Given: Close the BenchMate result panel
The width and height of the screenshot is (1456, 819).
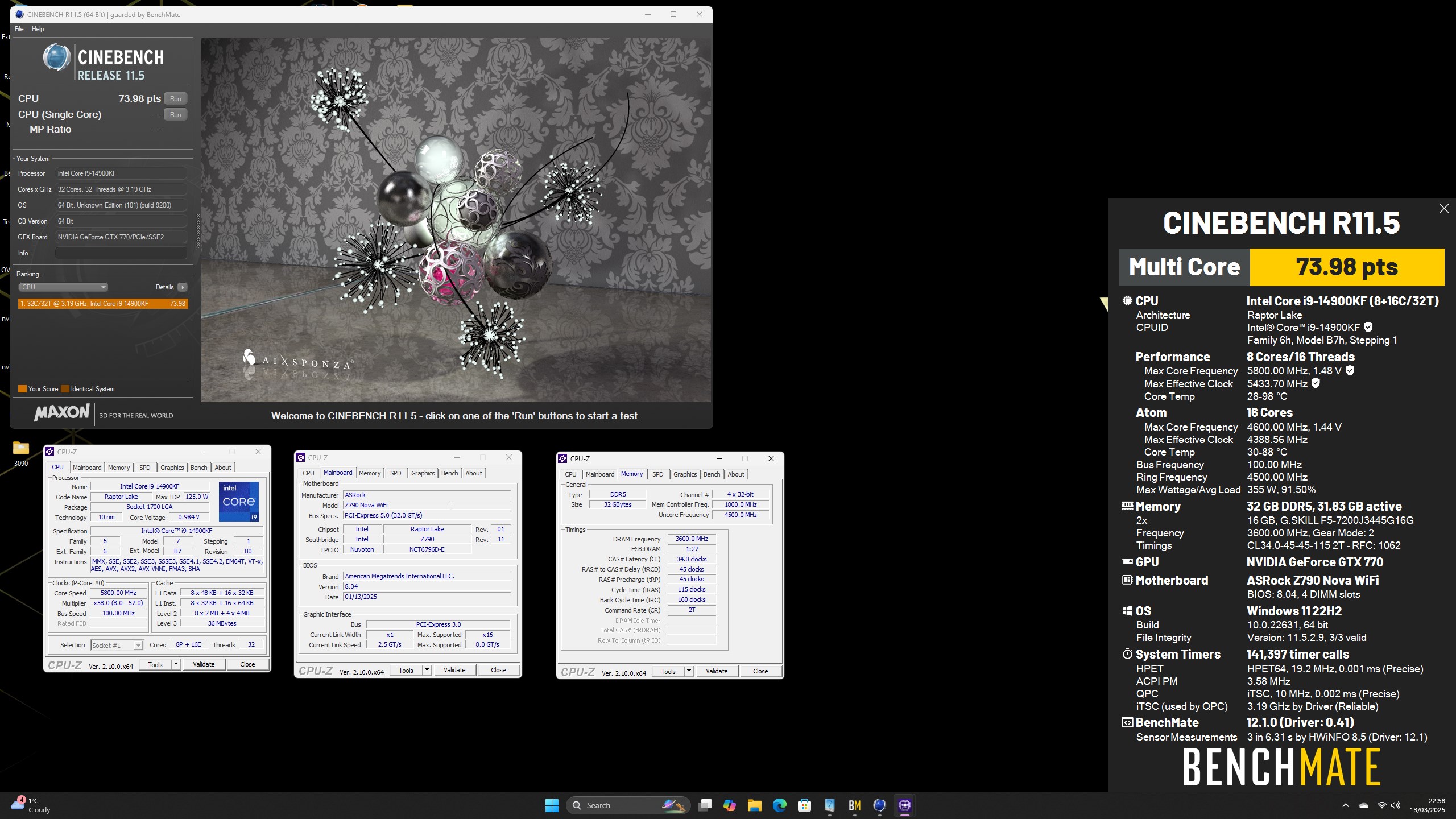Looking at the screenshot, I should tap(1443, 209).
